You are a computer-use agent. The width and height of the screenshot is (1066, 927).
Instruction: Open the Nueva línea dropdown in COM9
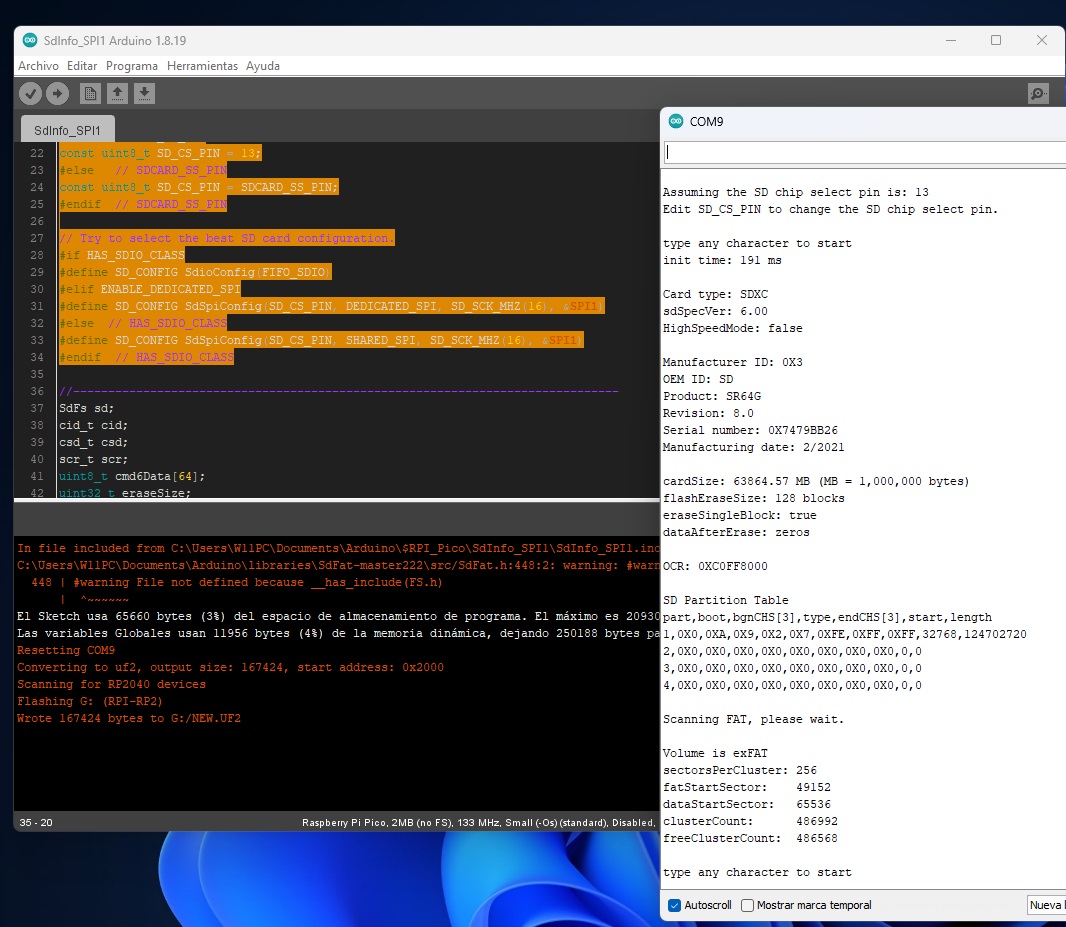(1046, 905)
